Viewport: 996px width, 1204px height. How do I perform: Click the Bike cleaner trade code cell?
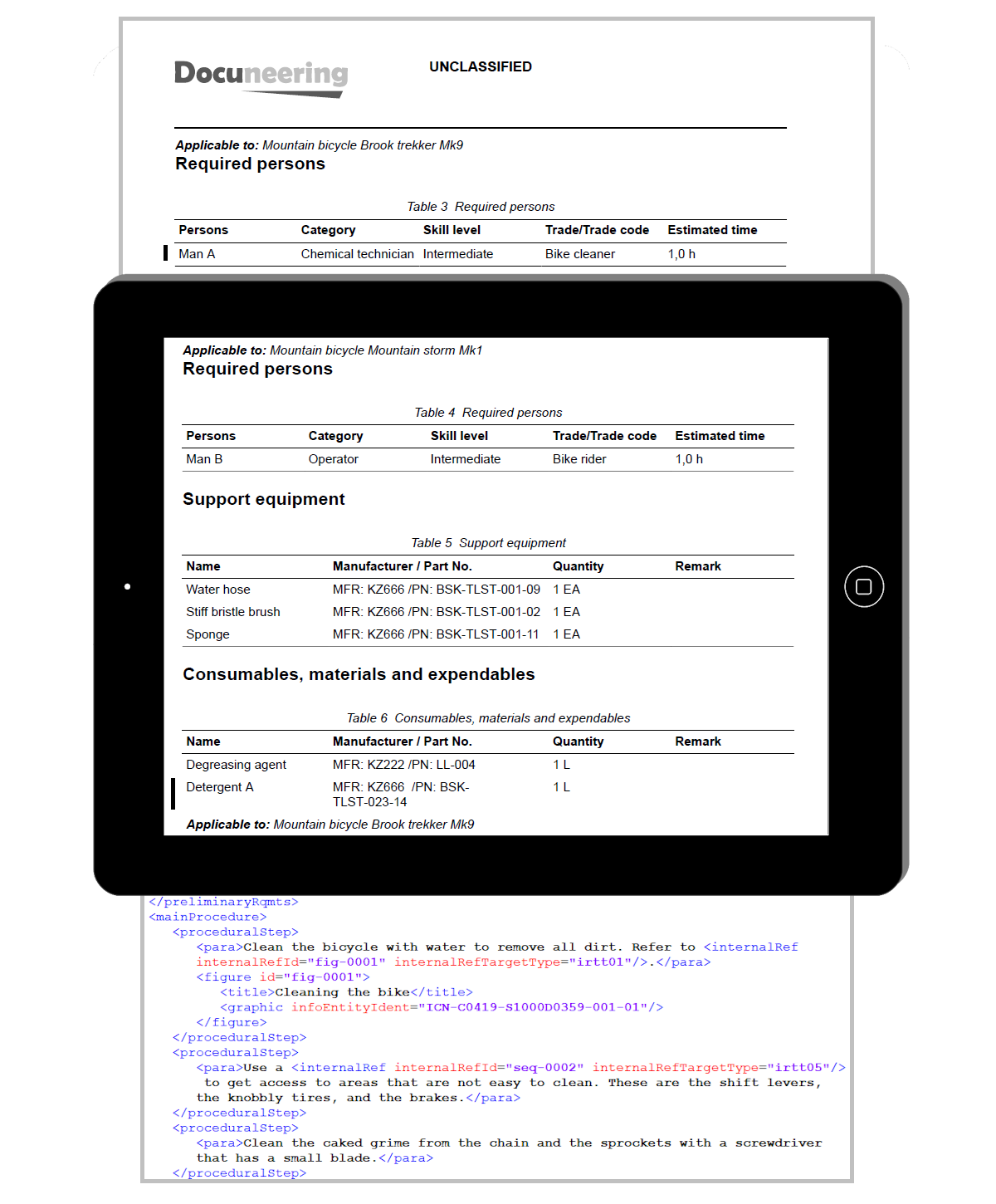579,254
